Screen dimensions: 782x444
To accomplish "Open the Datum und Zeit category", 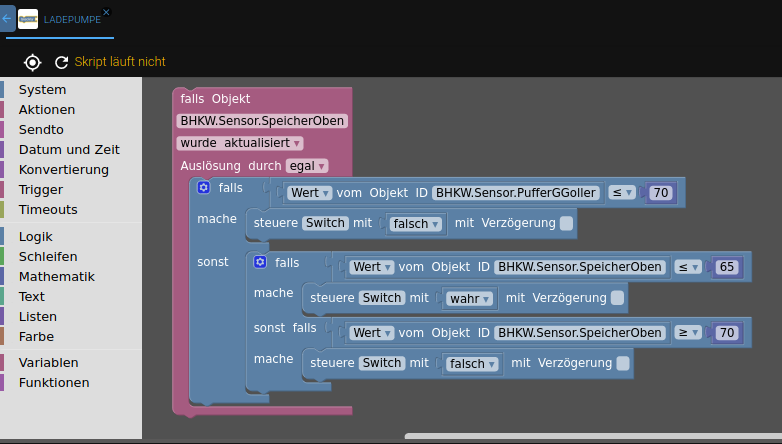I will pos(69,150).
